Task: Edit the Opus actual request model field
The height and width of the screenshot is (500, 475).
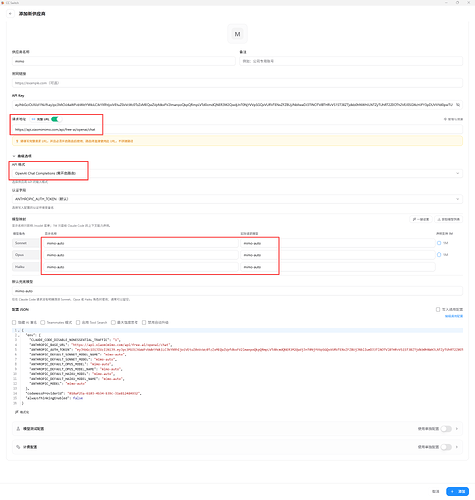Action: [x=338, y=255]
